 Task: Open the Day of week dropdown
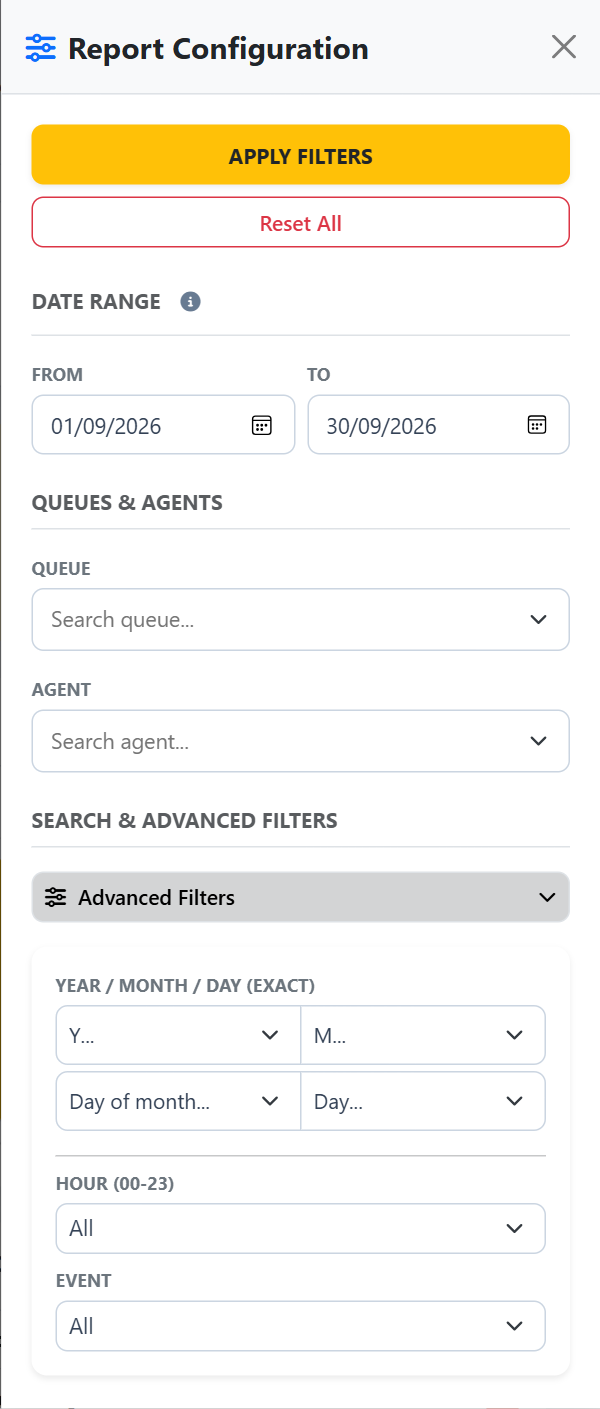point(423,1101)
